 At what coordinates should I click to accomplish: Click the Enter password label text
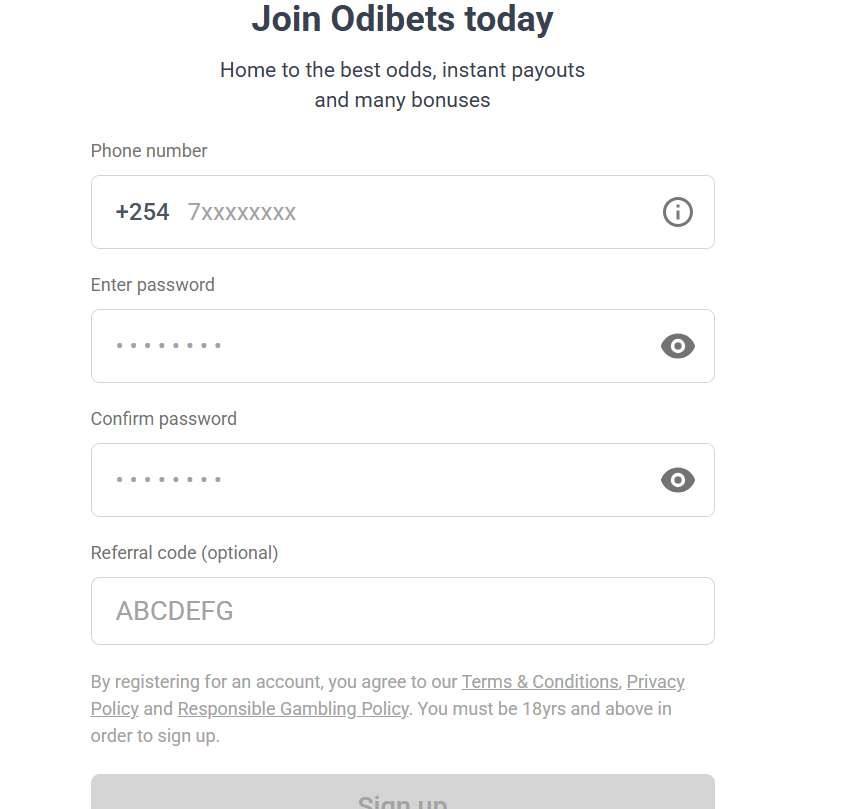click(x=152, y=285)
